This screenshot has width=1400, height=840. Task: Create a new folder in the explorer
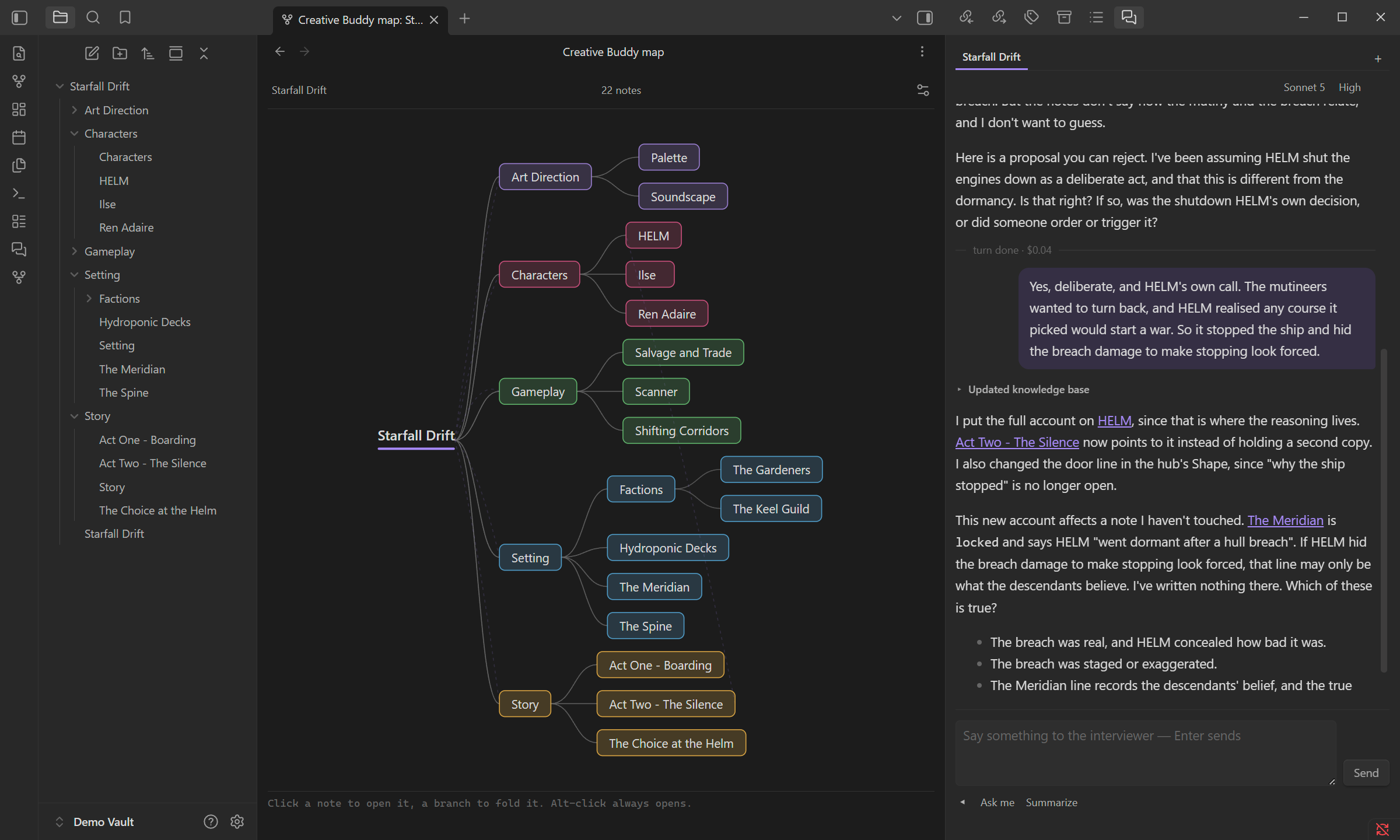120,53
